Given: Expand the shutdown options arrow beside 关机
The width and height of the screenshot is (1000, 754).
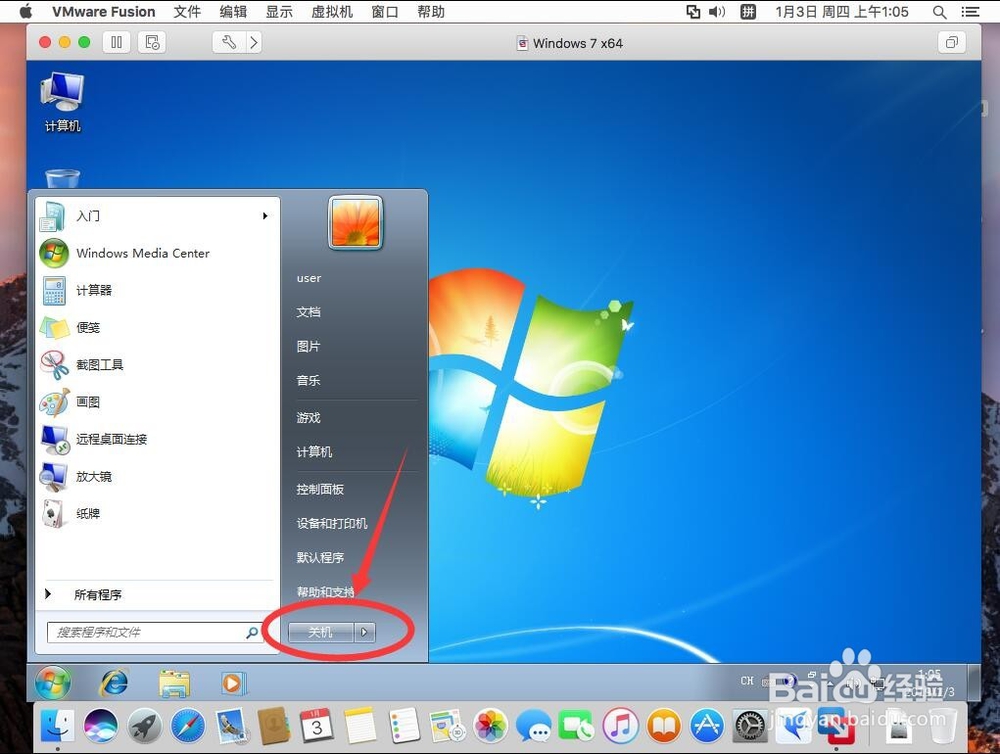Looking at the screenshot, I should pos(364,632).
